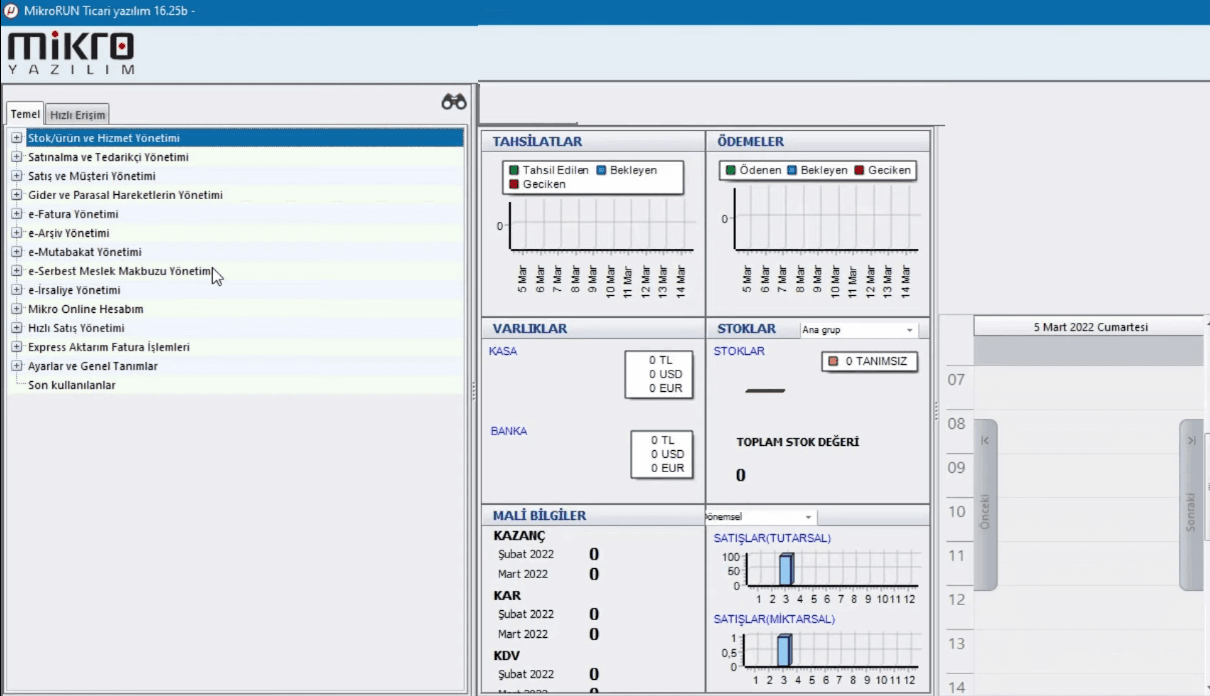Click the BANKA label
The image size is (1210, 696).
pyautogui.click(x=509, y=431)
